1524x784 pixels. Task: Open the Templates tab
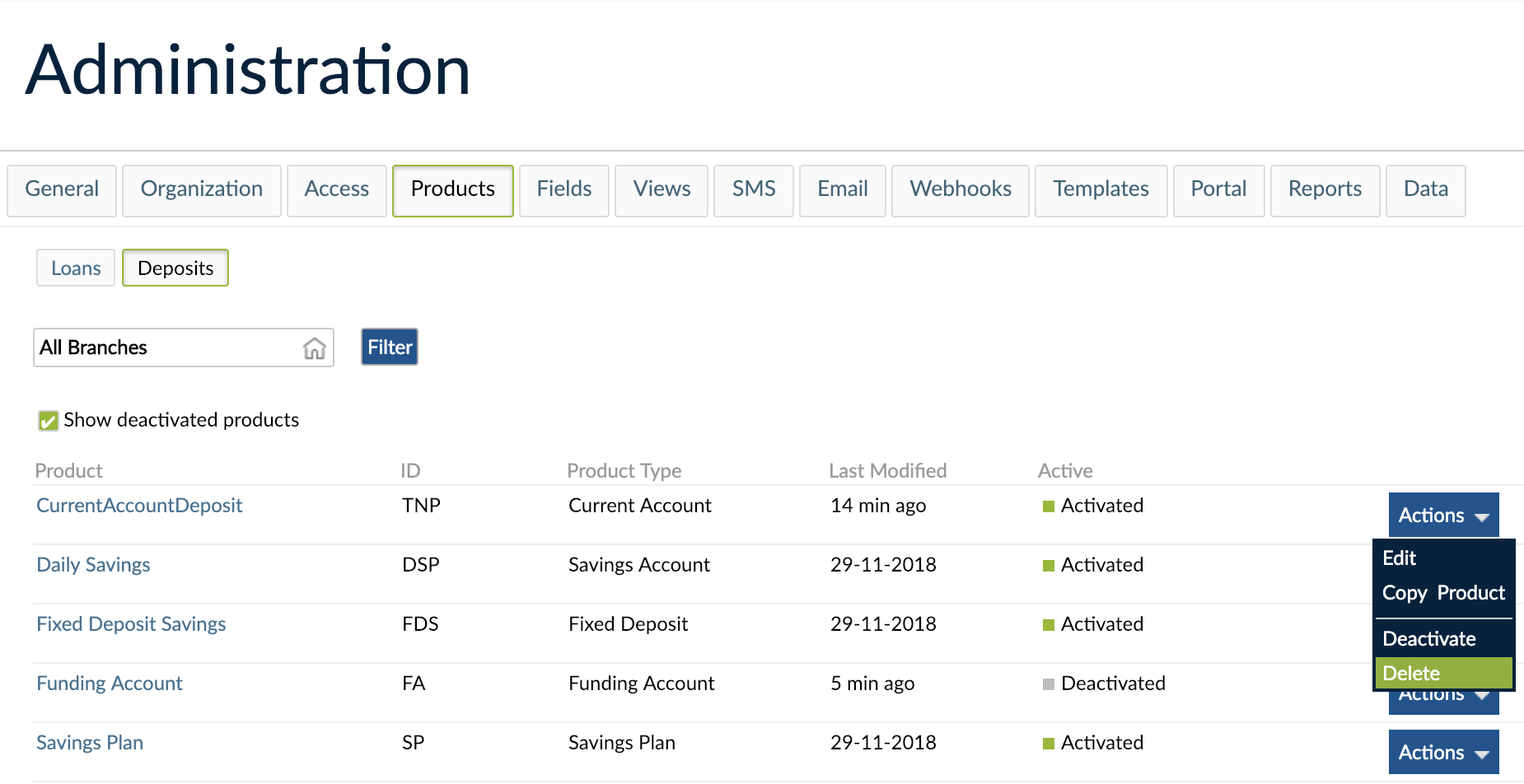[1101, 189]
